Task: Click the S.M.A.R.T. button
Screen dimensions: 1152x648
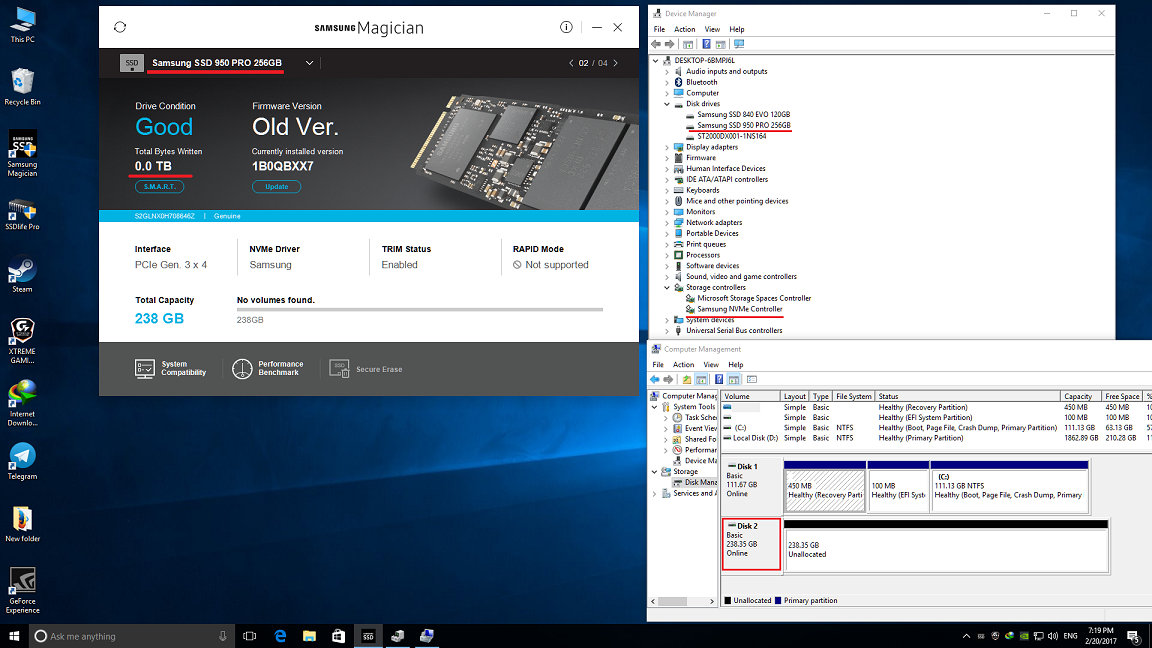Action: point(159,187)
